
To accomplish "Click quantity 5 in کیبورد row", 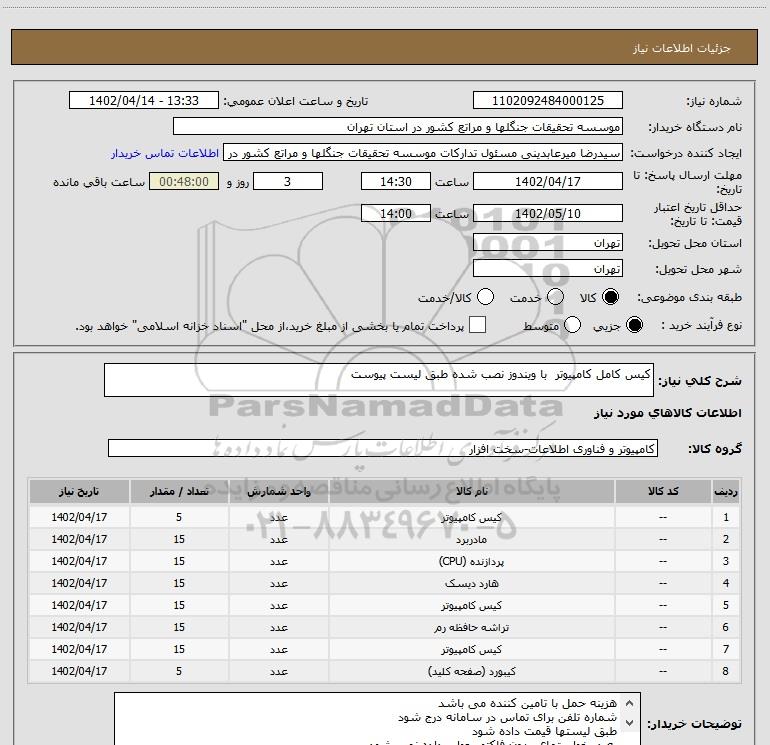I will pos(179,671).
